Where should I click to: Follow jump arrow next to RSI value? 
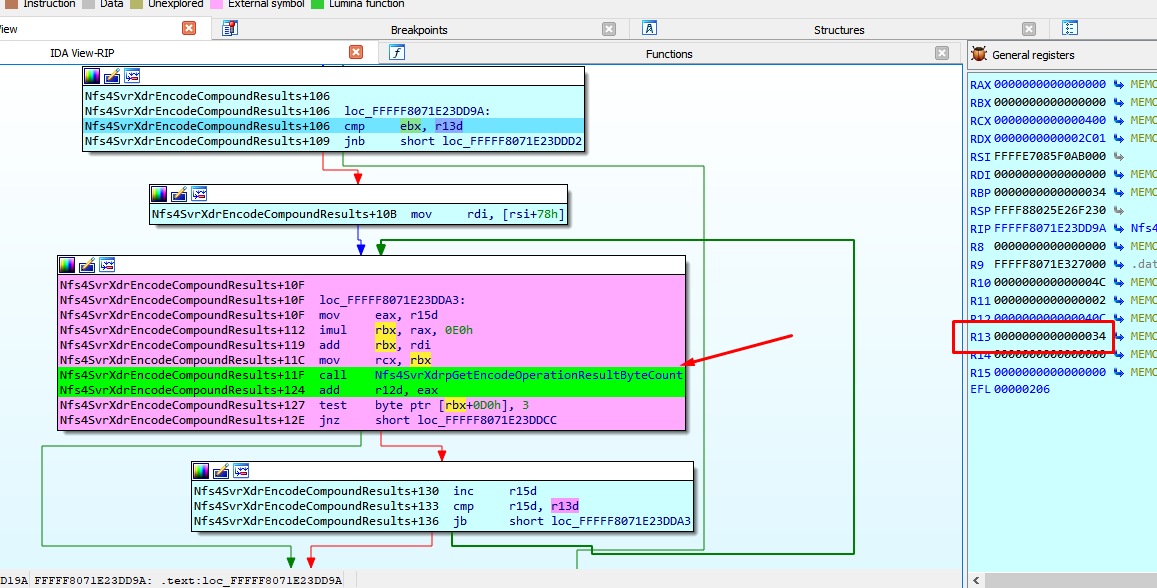click(1119, 156)
